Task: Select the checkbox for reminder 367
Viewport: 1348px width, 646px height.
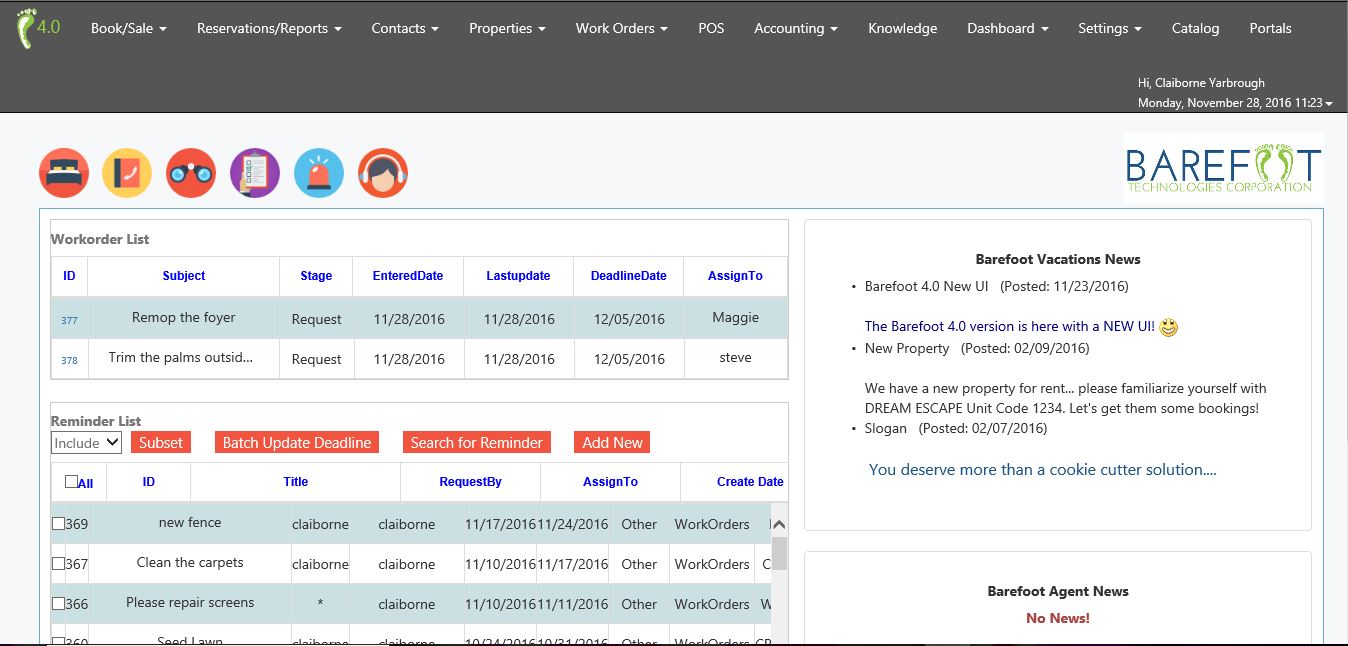Action: coord(58,564)
